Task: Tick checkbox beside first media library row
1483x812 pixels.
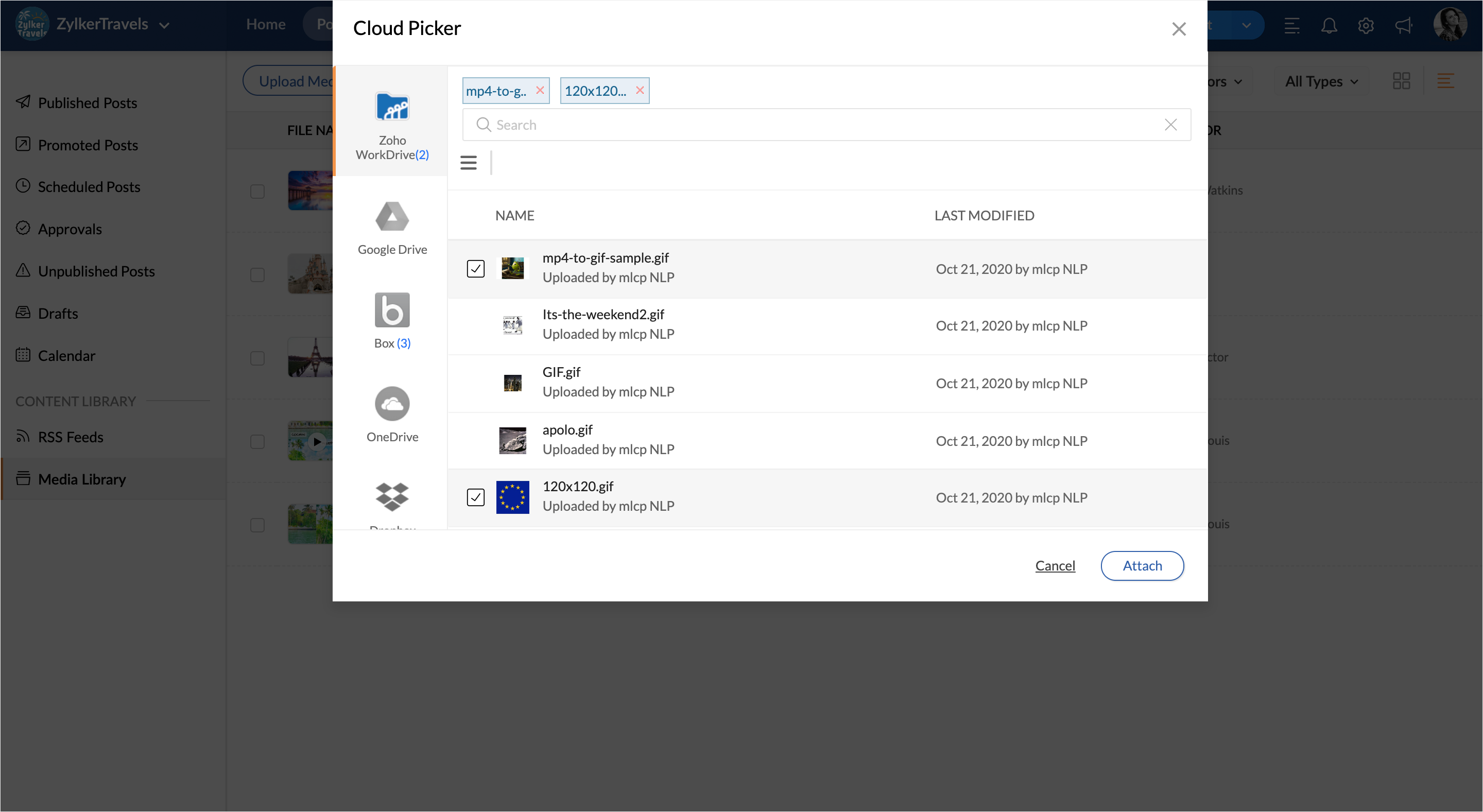Action: [x=257, y=191]
